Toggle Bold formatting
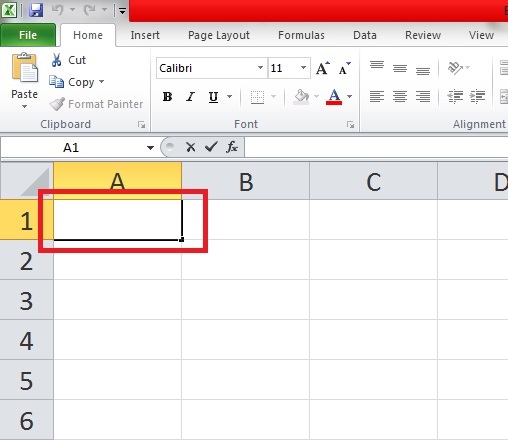This screenshot has width=508, height=440. [167, 97]
